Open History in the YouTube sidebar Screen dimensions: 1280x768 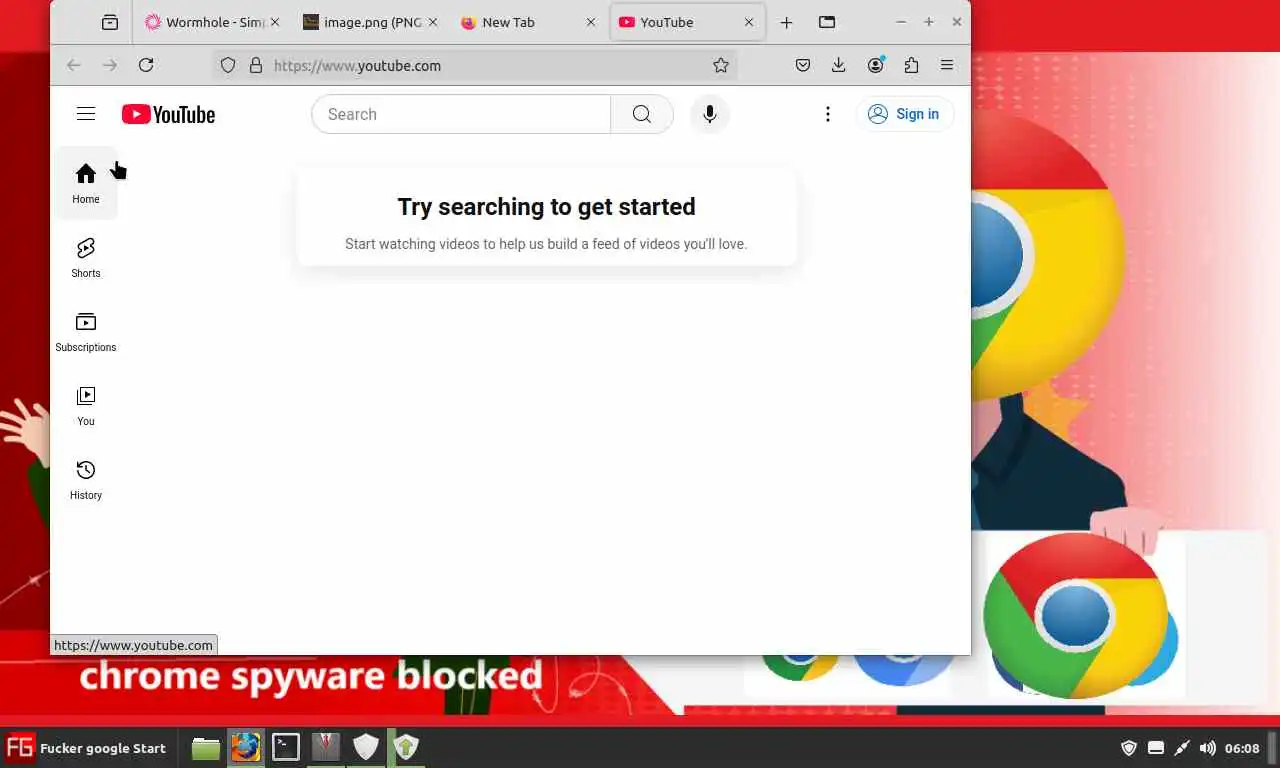tap(86, 479)
